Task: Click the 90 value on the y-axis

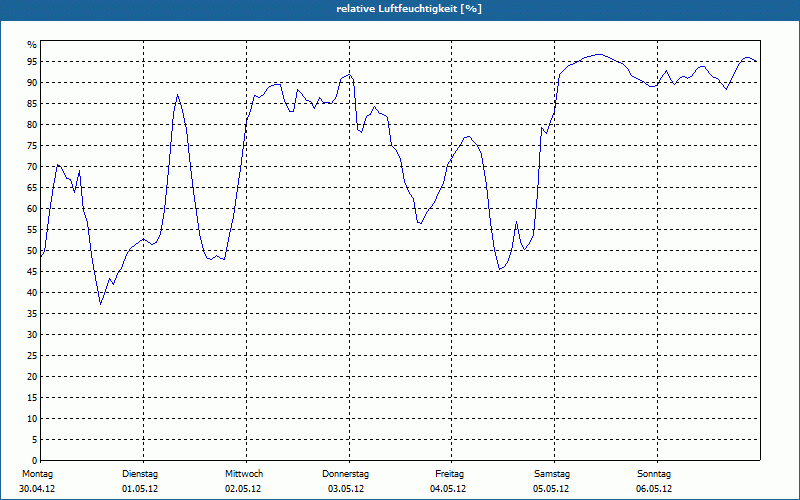Action: [32, 83]
